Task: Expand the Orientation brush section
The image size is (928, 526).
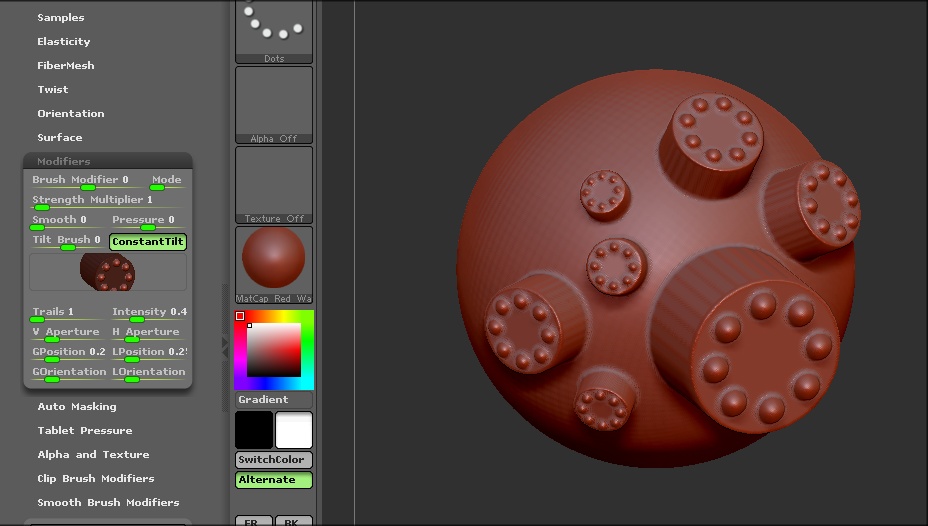Action: pyautogui.click(x=70, y=114)
